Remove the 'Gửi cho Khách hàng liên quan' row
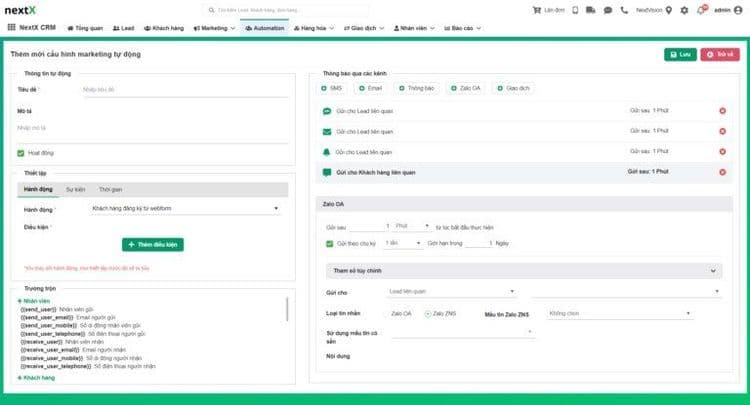750x405 pixels. (x=722, y=172)
